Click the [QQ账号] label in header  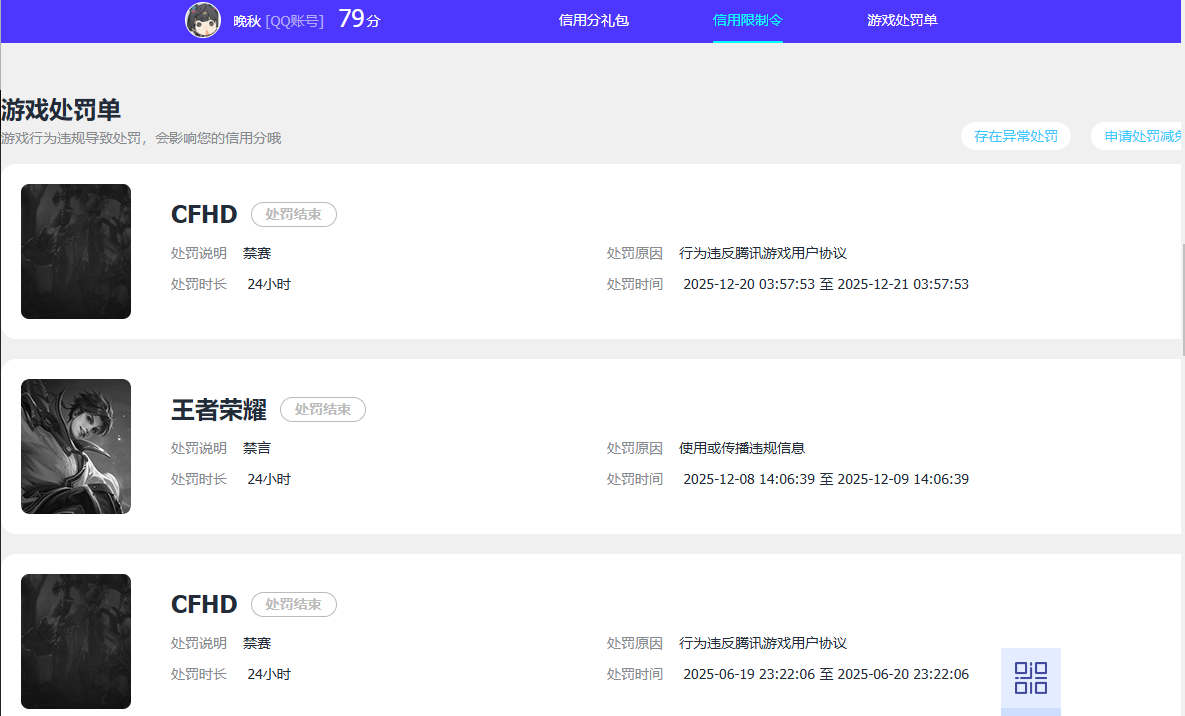tap(294, 21)
